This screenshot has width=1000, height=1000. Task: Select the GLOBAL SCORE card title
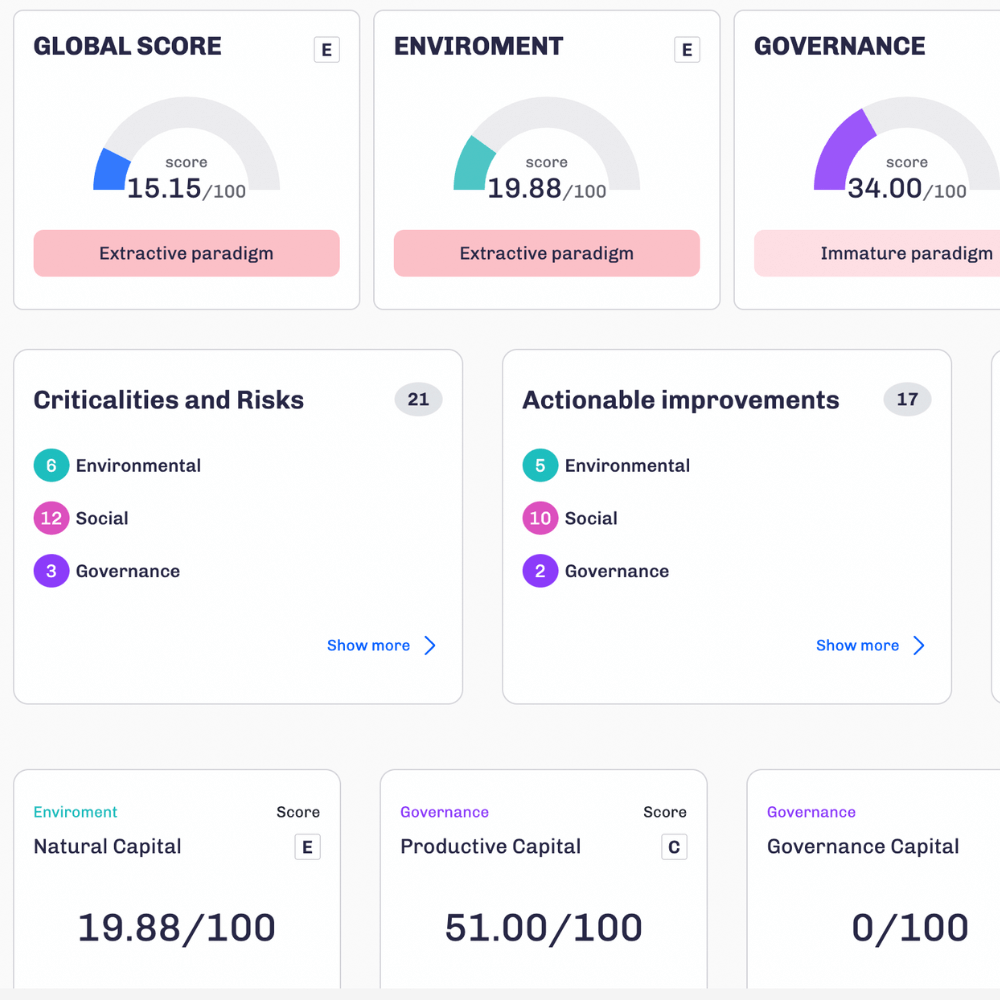click(x=128, y=47)
